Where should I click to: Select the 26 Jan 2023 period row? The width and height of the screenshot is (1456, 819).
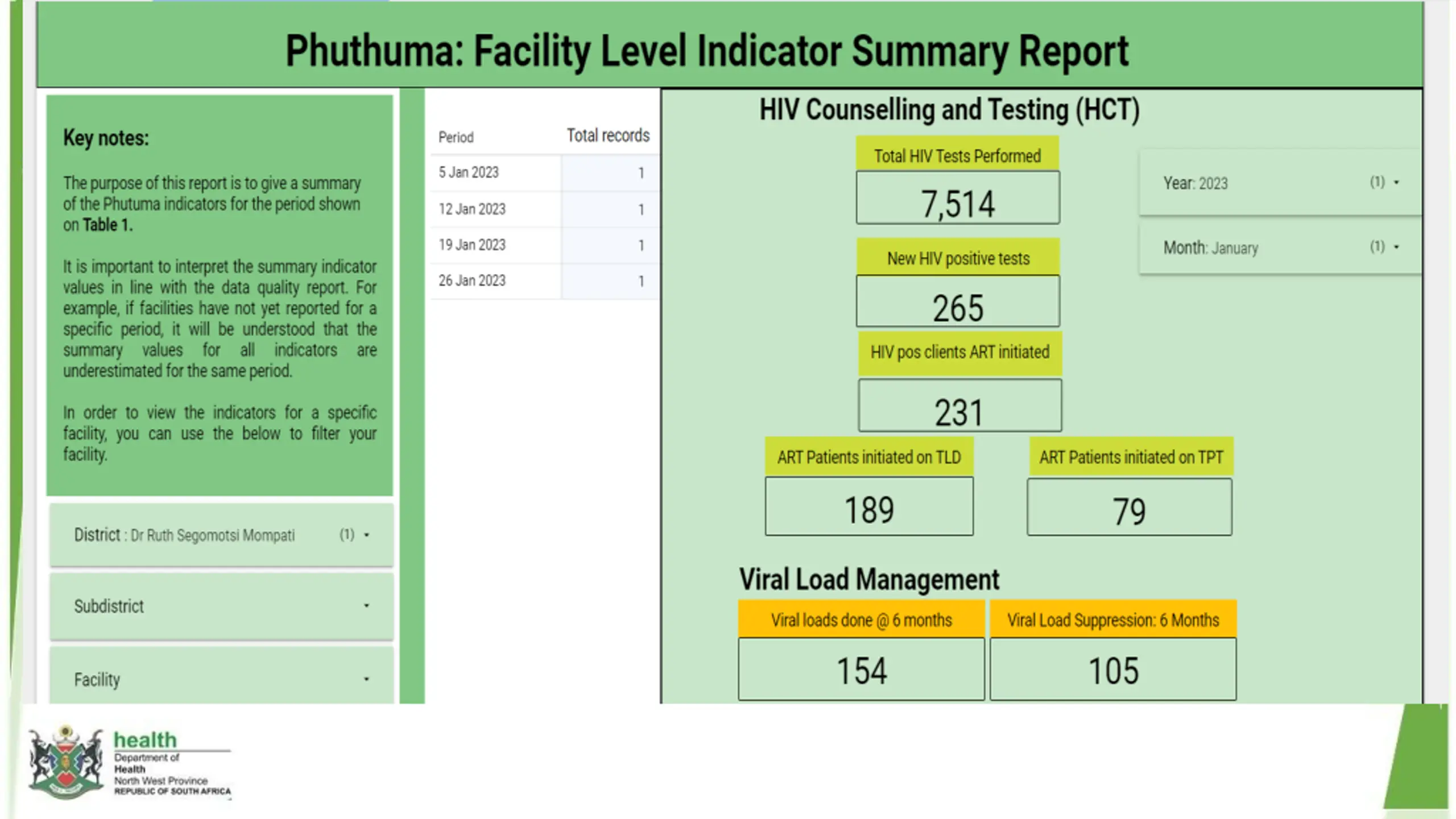(544, 281)
